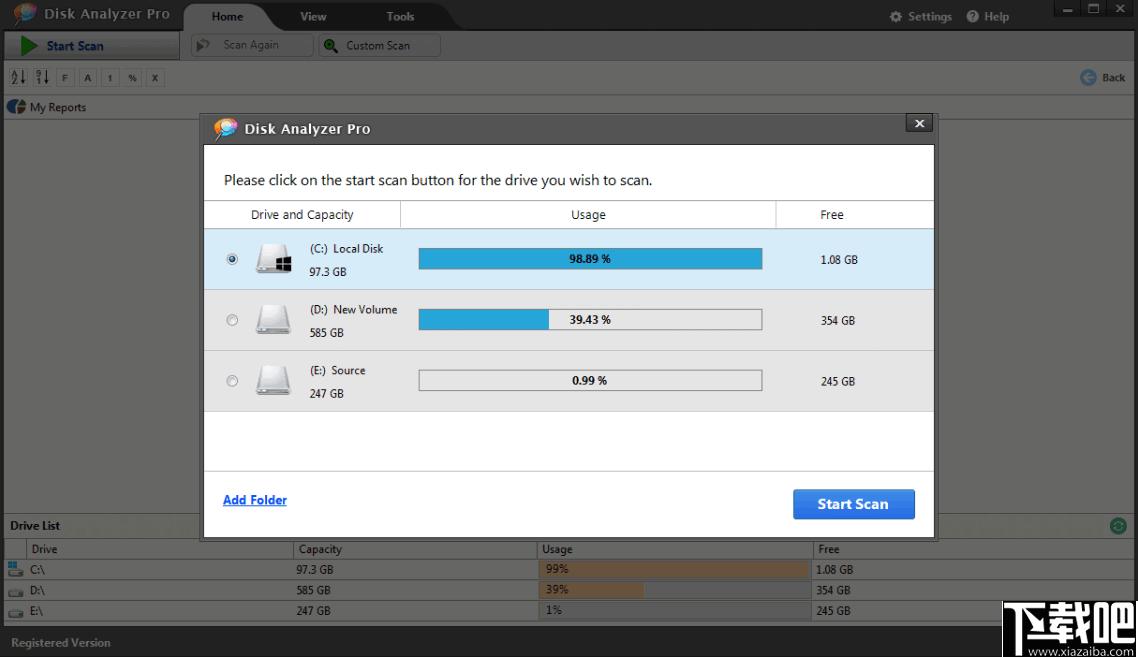The height and width of the screenshot is (657, 1138).
Task: Click the D: New Volume drive icon
Action: point(274,319)
